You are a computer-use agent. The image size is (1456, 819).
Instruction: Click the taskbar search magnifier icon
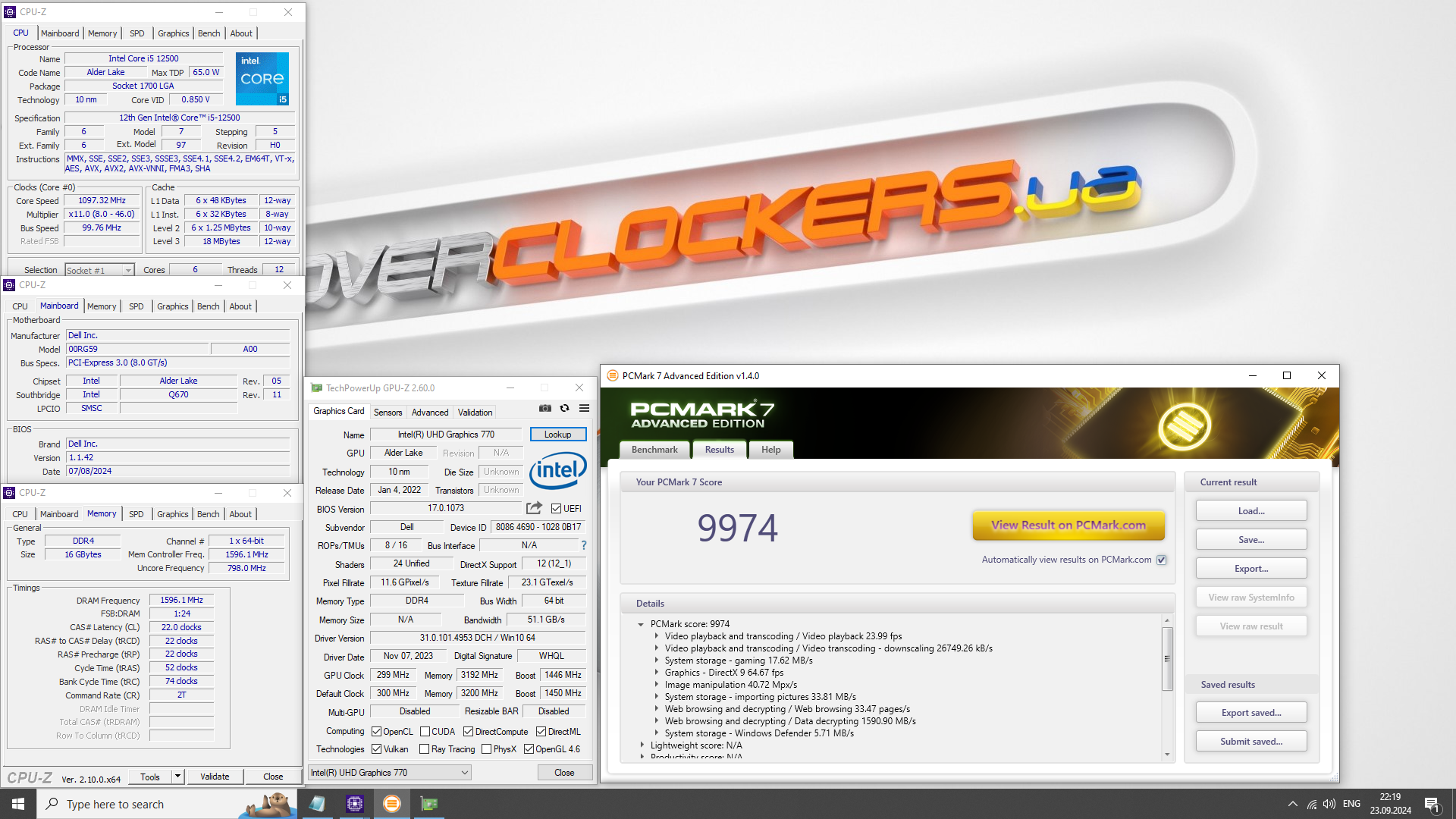point(52,804)
